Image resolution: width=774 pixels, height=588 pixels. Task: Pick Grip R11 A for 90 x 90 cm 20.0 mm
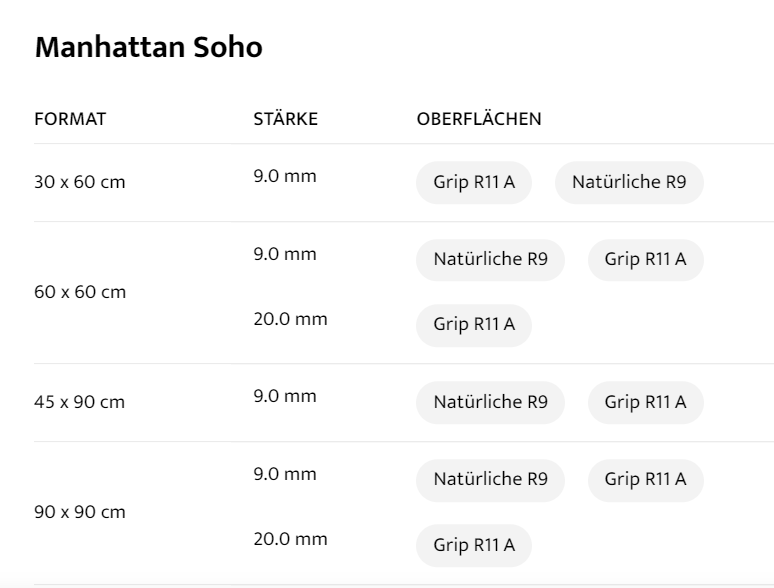[474, 546]
